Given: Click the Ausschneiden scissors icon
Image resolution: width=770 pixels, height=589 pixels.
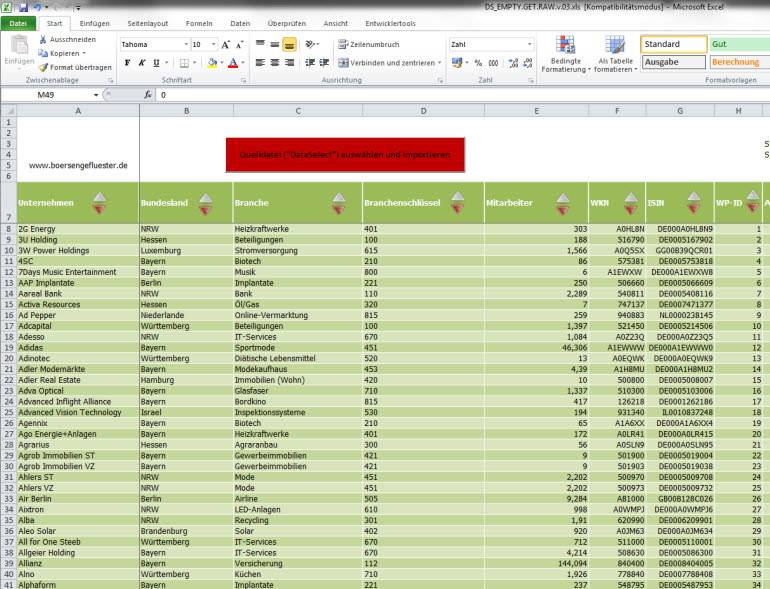Looking at the screenshot, I should tap(43, 39).
